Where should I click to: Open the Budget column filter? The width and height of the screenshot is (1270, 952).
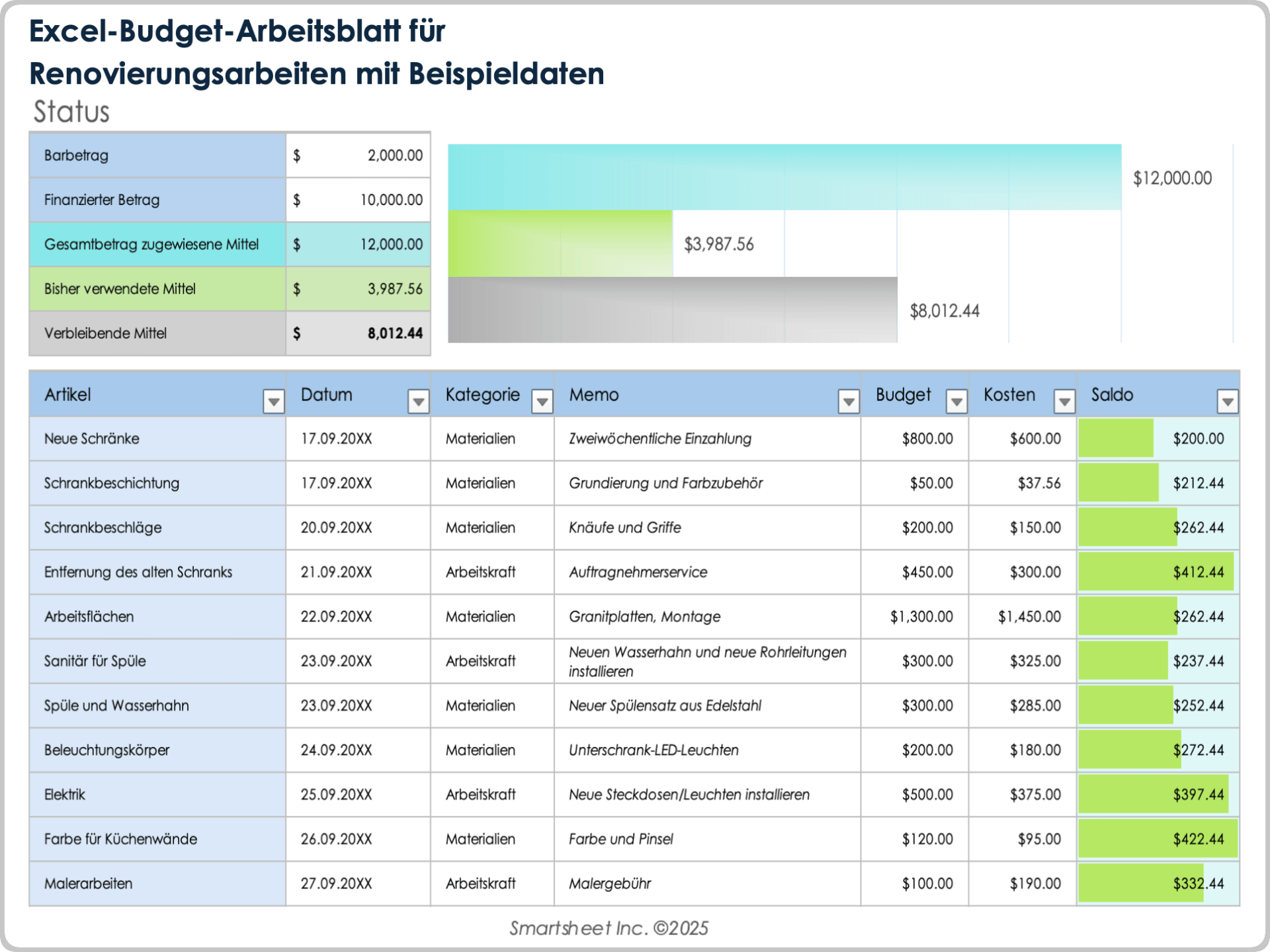(956, 401)
